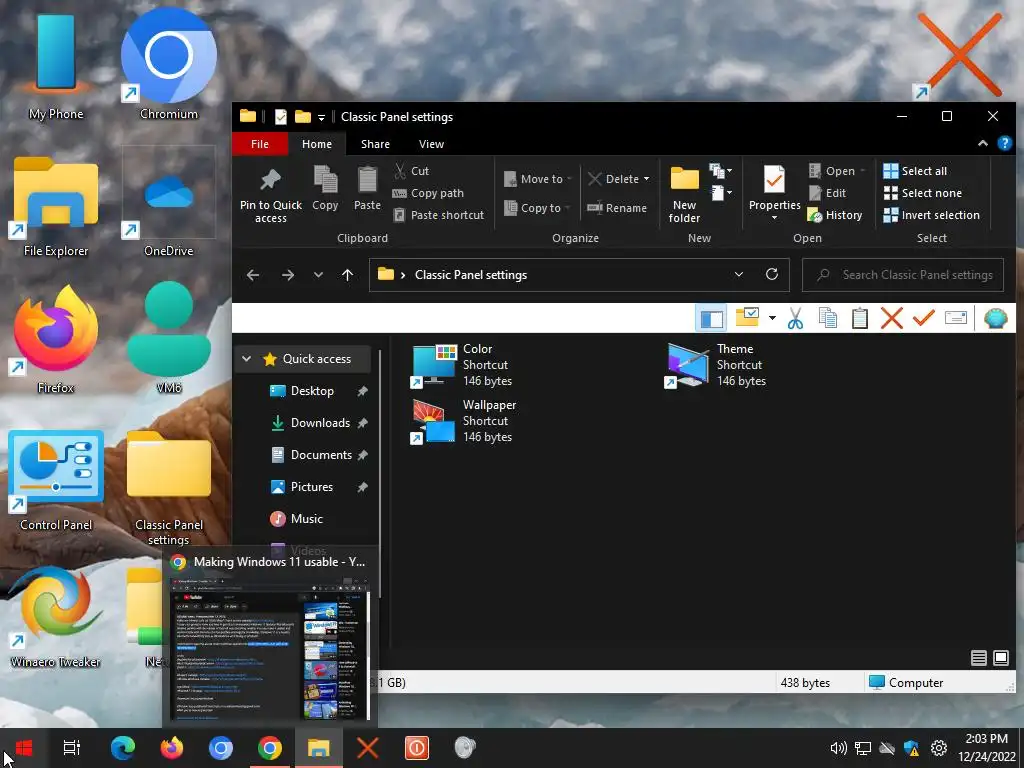Image resolution: width=1024 pixels, height=768 pixels.
Task: Click the scissors cut icon in the toolbar
Action: pyautogui.click(x=795, y=318)
